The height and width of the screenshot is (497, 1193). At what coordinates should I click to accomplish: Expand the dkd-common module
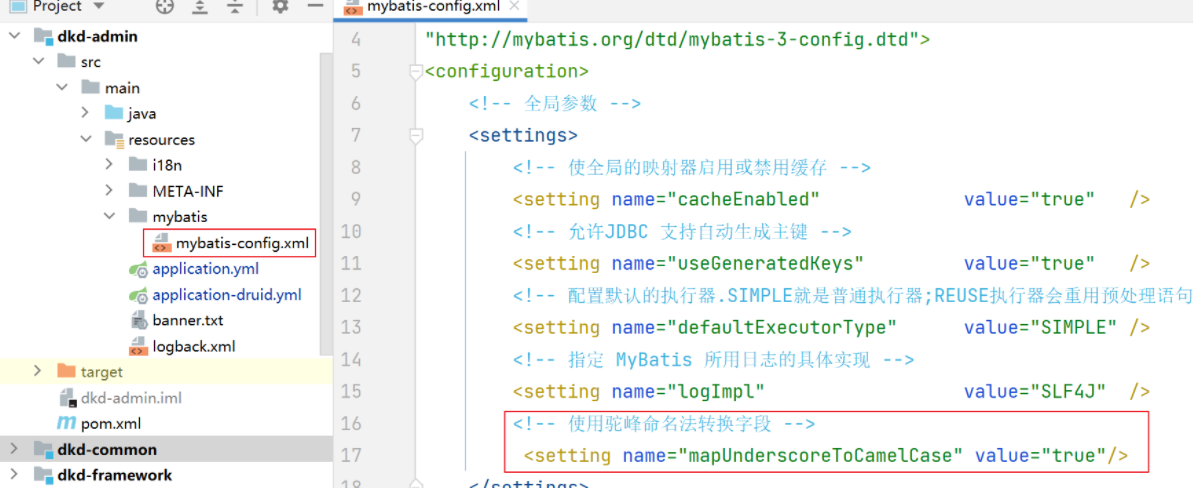[15, 449]
